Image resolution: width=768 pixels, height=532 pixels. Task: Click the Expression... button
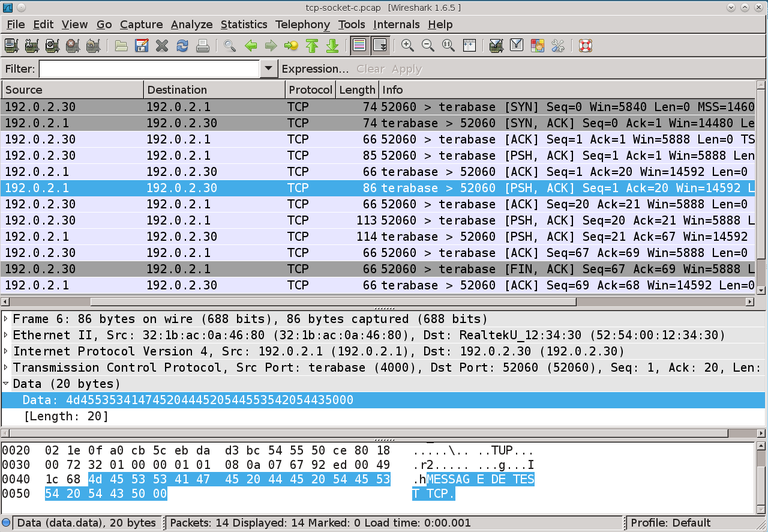315,69
